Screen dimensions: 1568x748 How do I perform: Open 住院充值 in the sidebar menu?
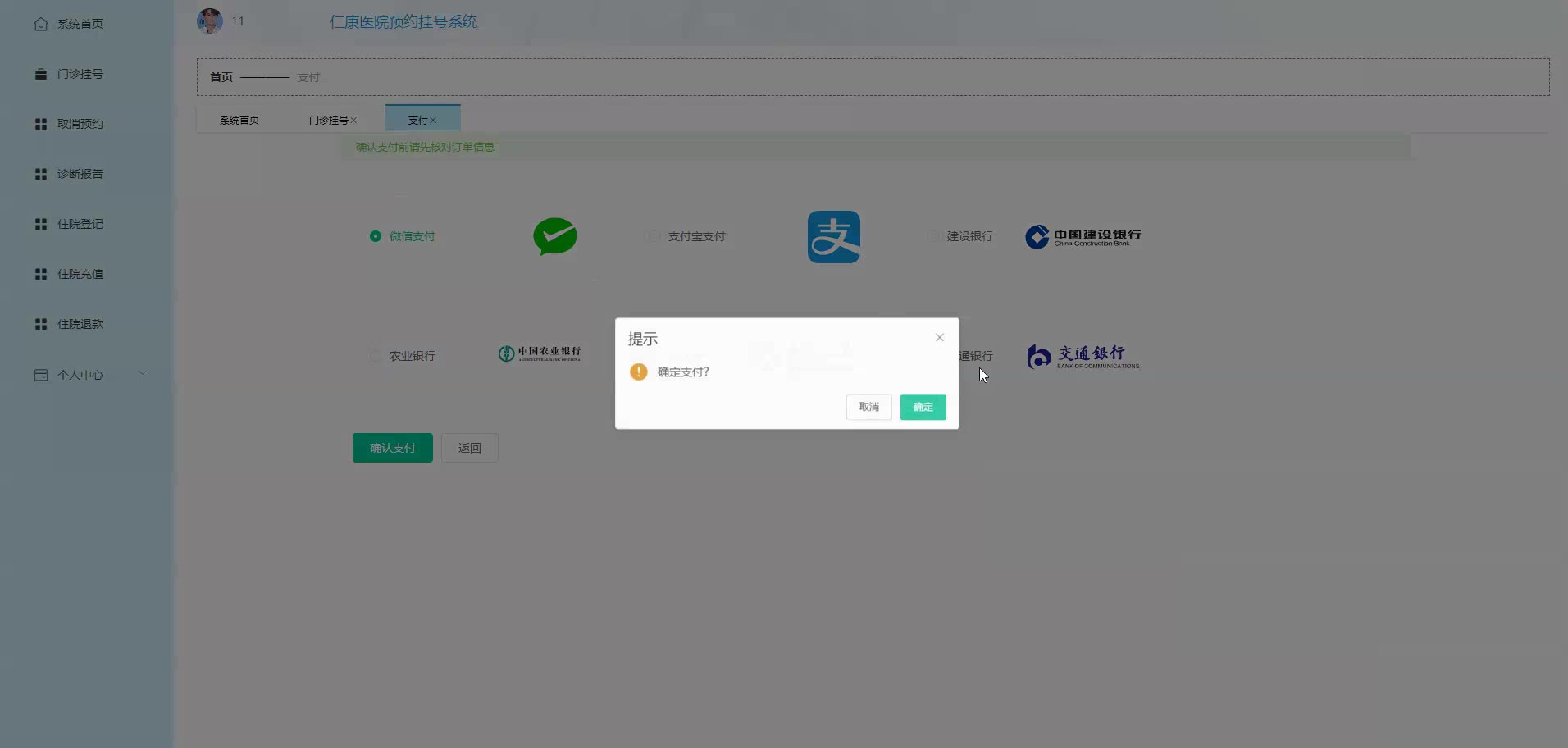(80, 274)
